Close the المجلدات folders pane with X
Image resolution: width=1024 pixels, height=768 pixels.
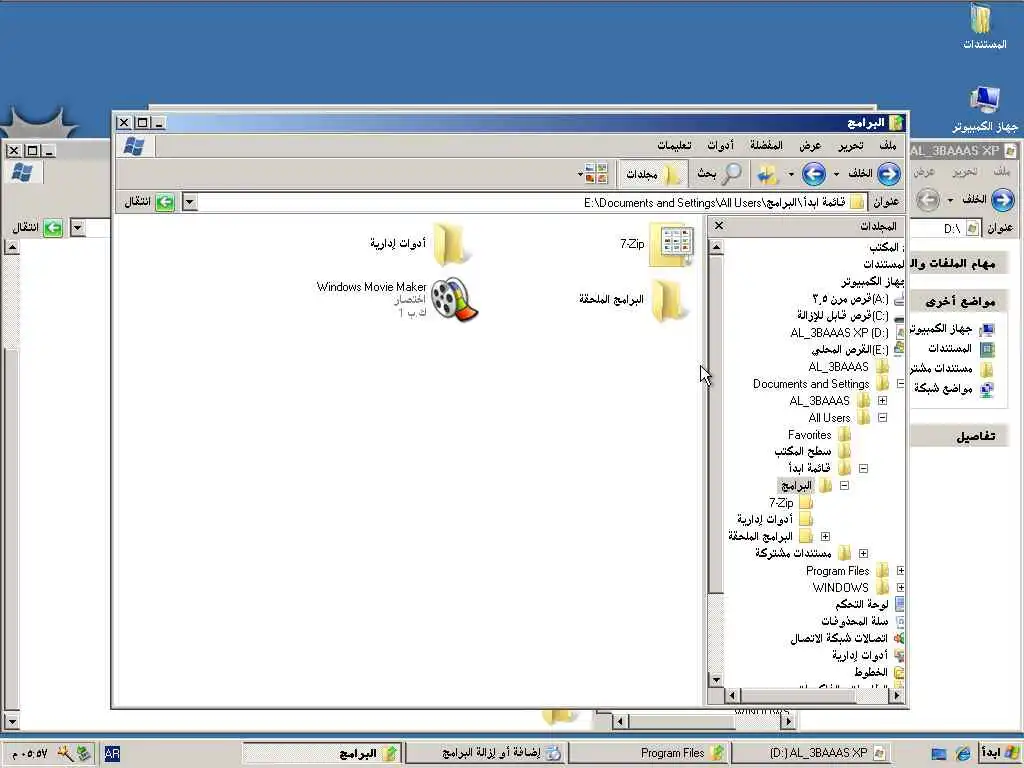[718, 225]
